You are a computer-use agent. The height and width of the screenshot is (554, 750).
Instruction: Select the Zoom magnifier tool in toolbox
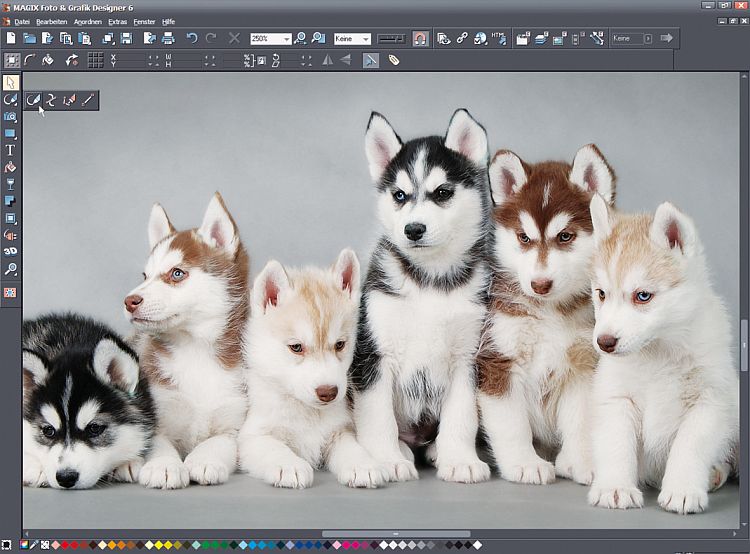[11, 269]
